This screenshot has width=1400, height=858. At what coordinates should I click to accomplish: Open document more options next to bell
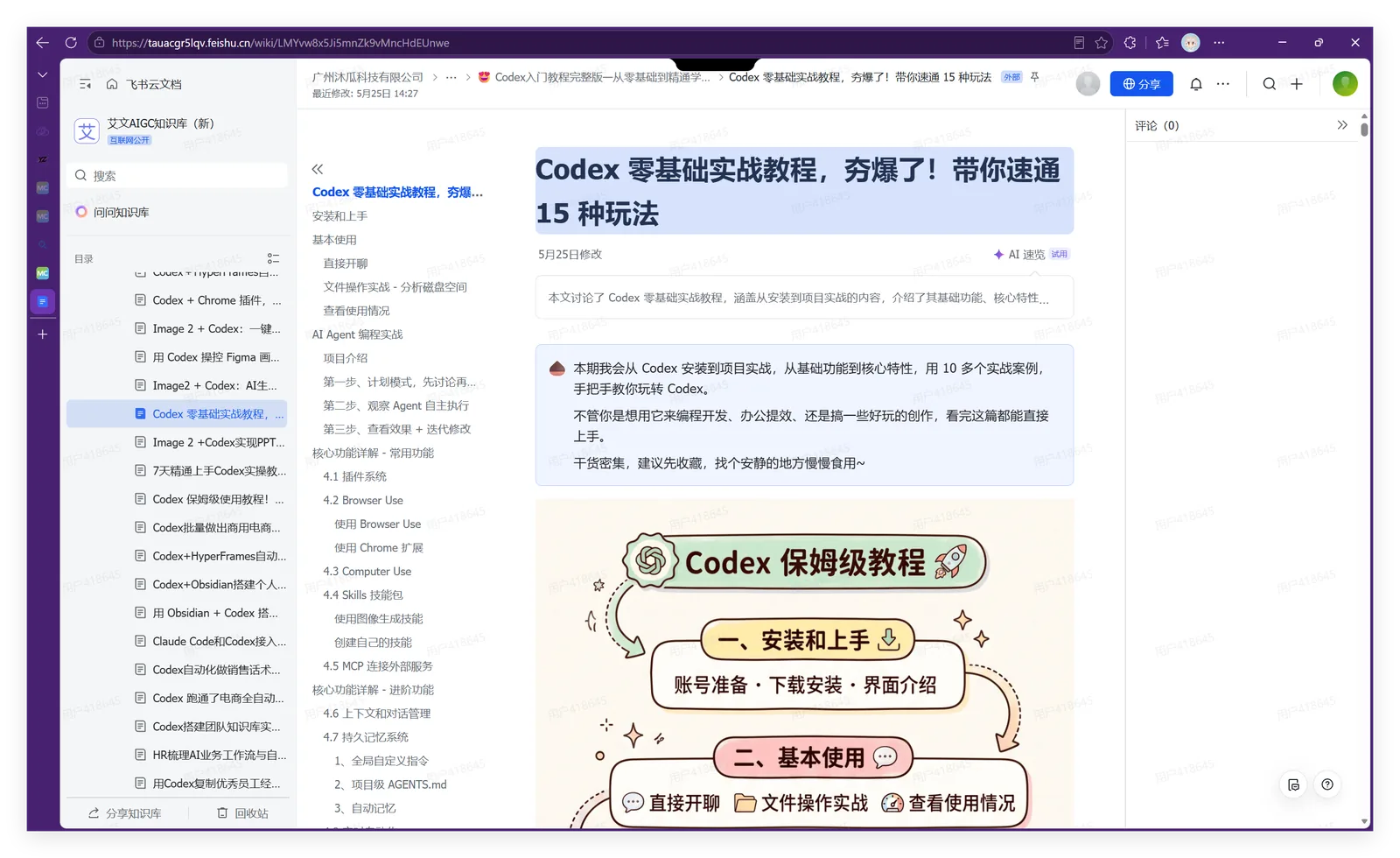point(1223,84)
